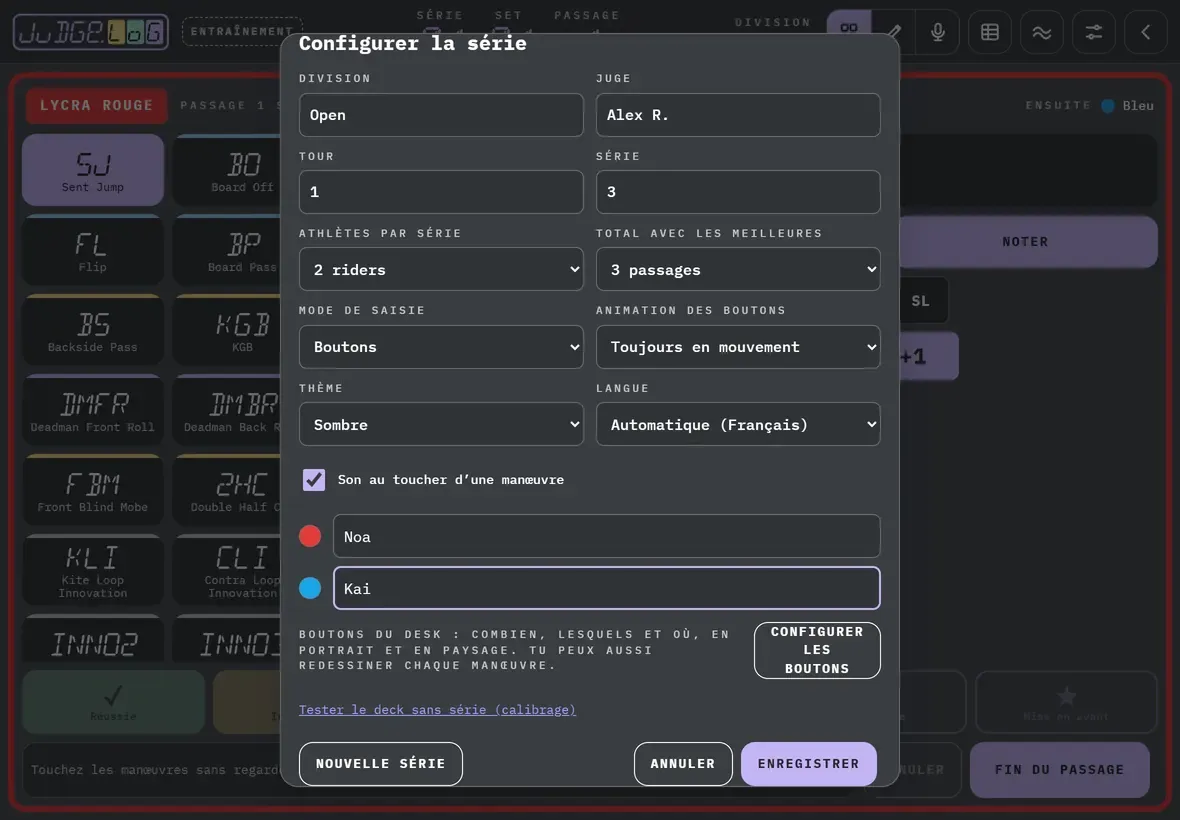Click the Tour input field

tap(441, 192)
